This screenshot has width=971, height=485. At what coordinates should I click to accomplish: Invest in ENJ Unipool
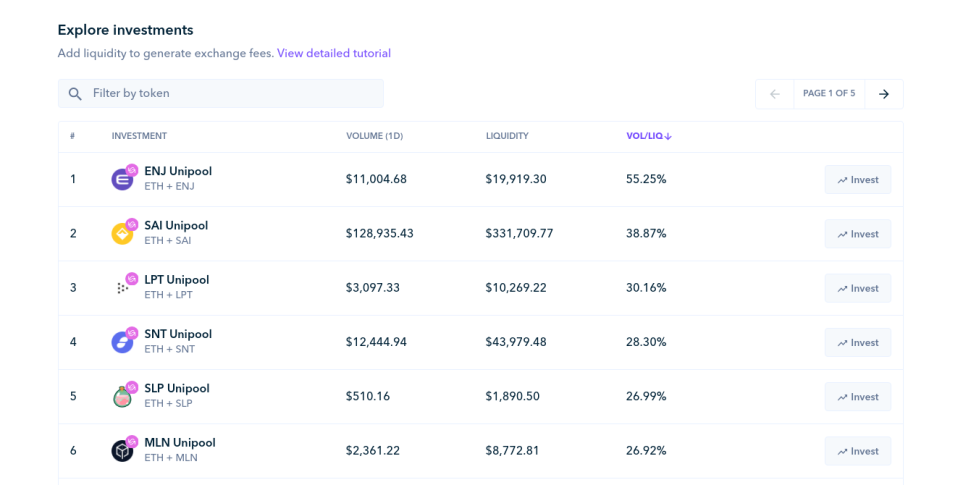(858, 180)
